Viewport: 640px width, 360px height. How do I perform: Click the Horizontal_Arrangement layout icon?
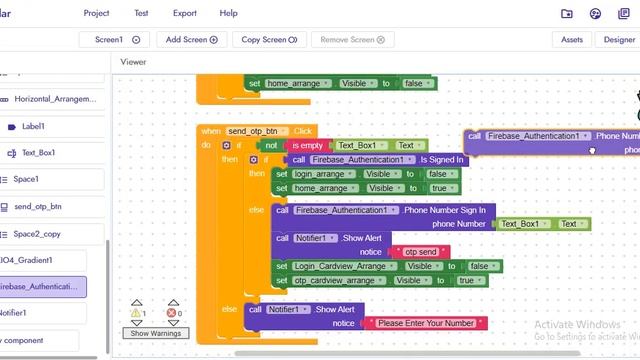[4, 100]
